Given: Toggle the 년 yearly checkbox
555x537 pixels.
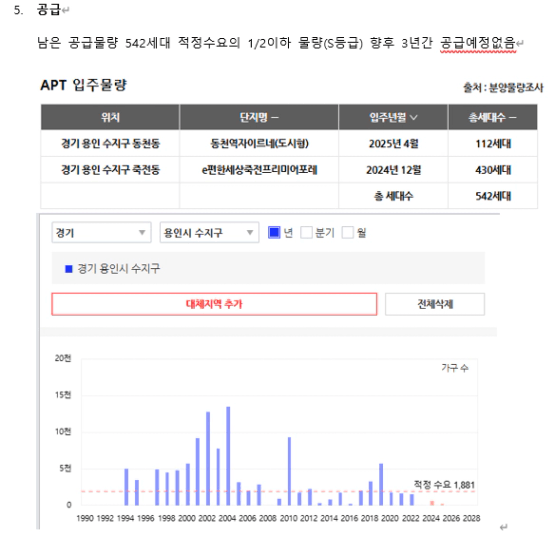Looking at the screenshot, I should [x=274, y=233].
